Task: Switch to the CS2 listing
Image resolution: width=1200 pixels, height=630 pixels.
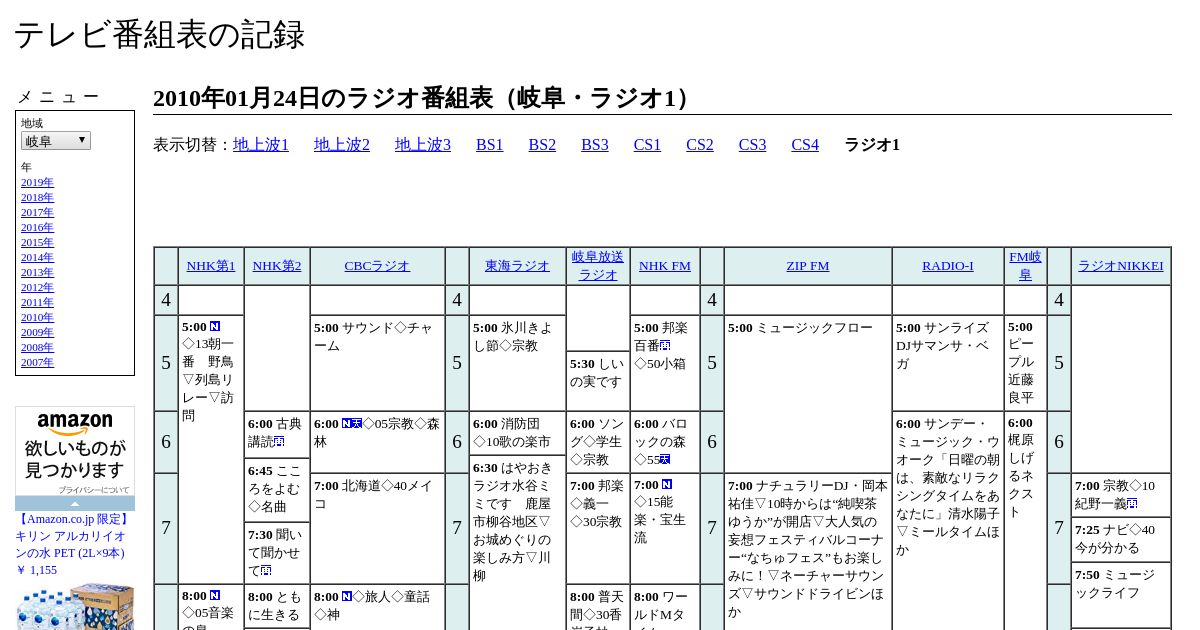Action: tap(700, 145)
